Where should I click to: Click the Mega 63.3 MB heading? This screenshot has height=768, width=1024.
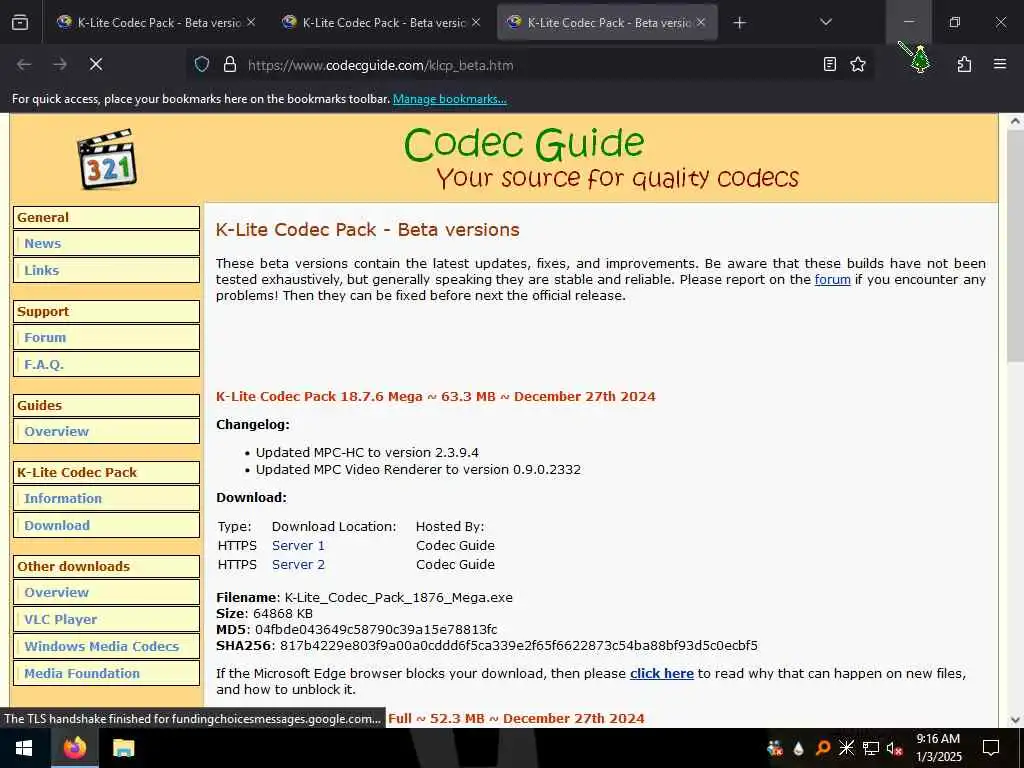pos(436,396)
